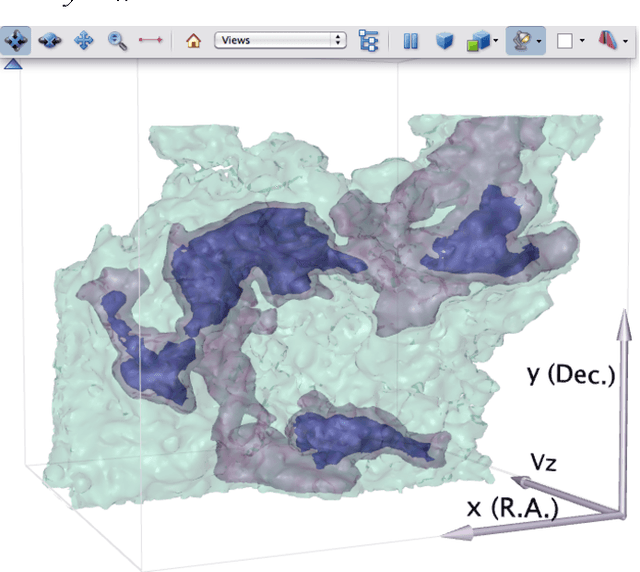The image size is (640, 572).
Task: Pick the 3D Measurement tool
Action: click(x=151, y=41)
